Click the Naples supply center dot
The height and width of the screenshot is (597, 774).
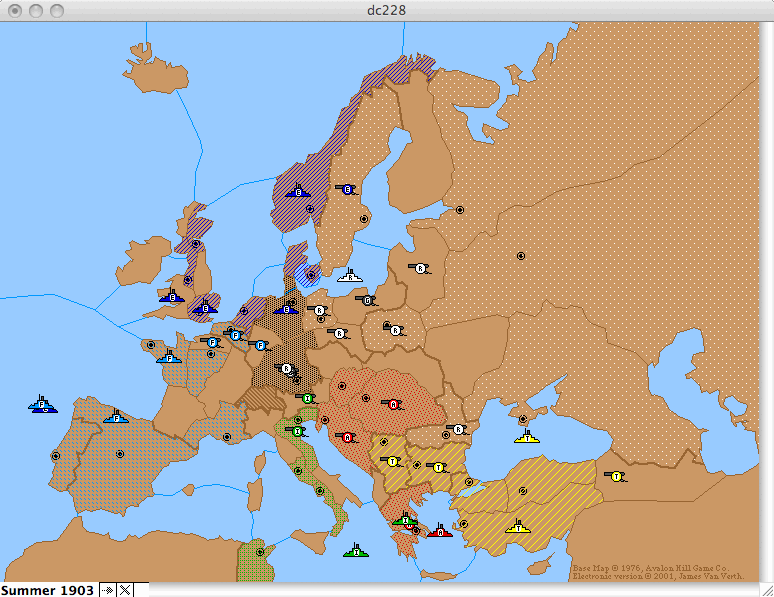[x=320, y=491]
